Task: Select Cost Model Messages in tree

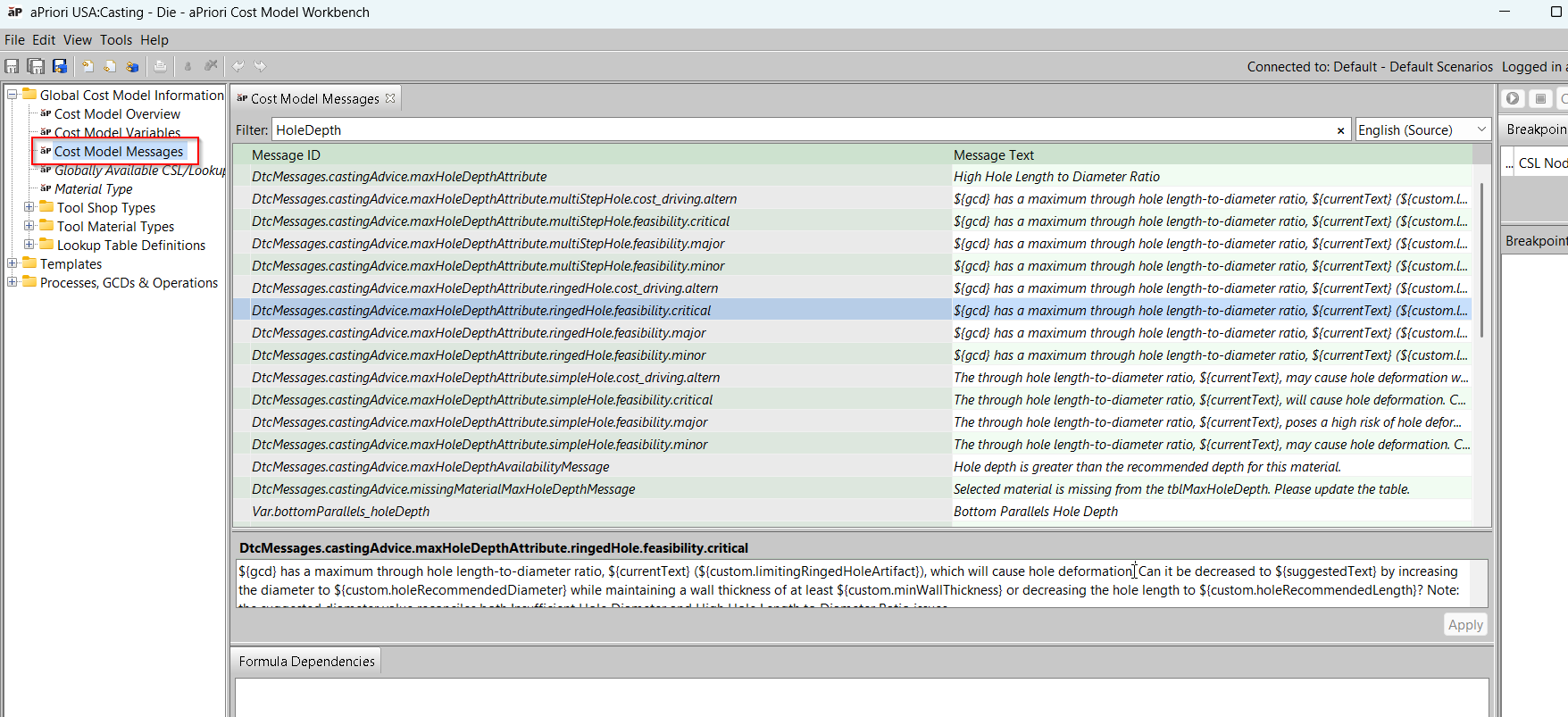Action: tap(119, 151)
